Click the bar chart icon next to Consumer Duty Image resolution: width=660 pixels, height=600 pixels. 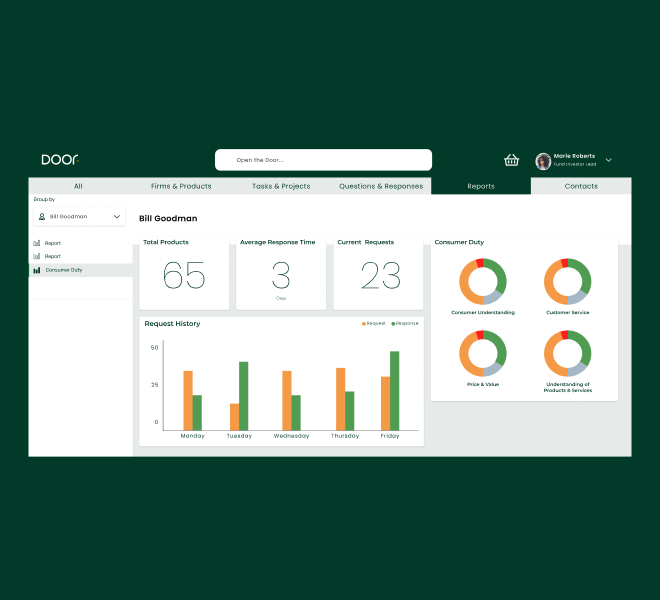click(x=37, y=270)
